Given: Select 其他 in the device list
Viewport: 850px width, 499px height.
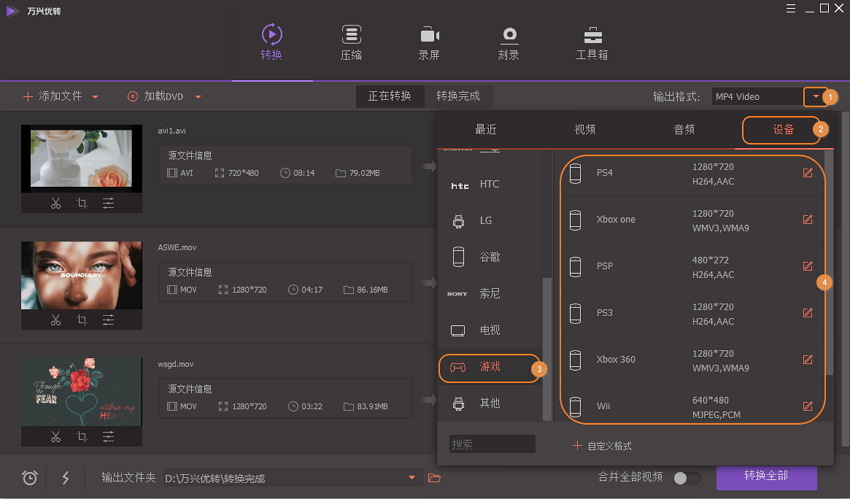Looking at the screenshot, I should [490, 403].
